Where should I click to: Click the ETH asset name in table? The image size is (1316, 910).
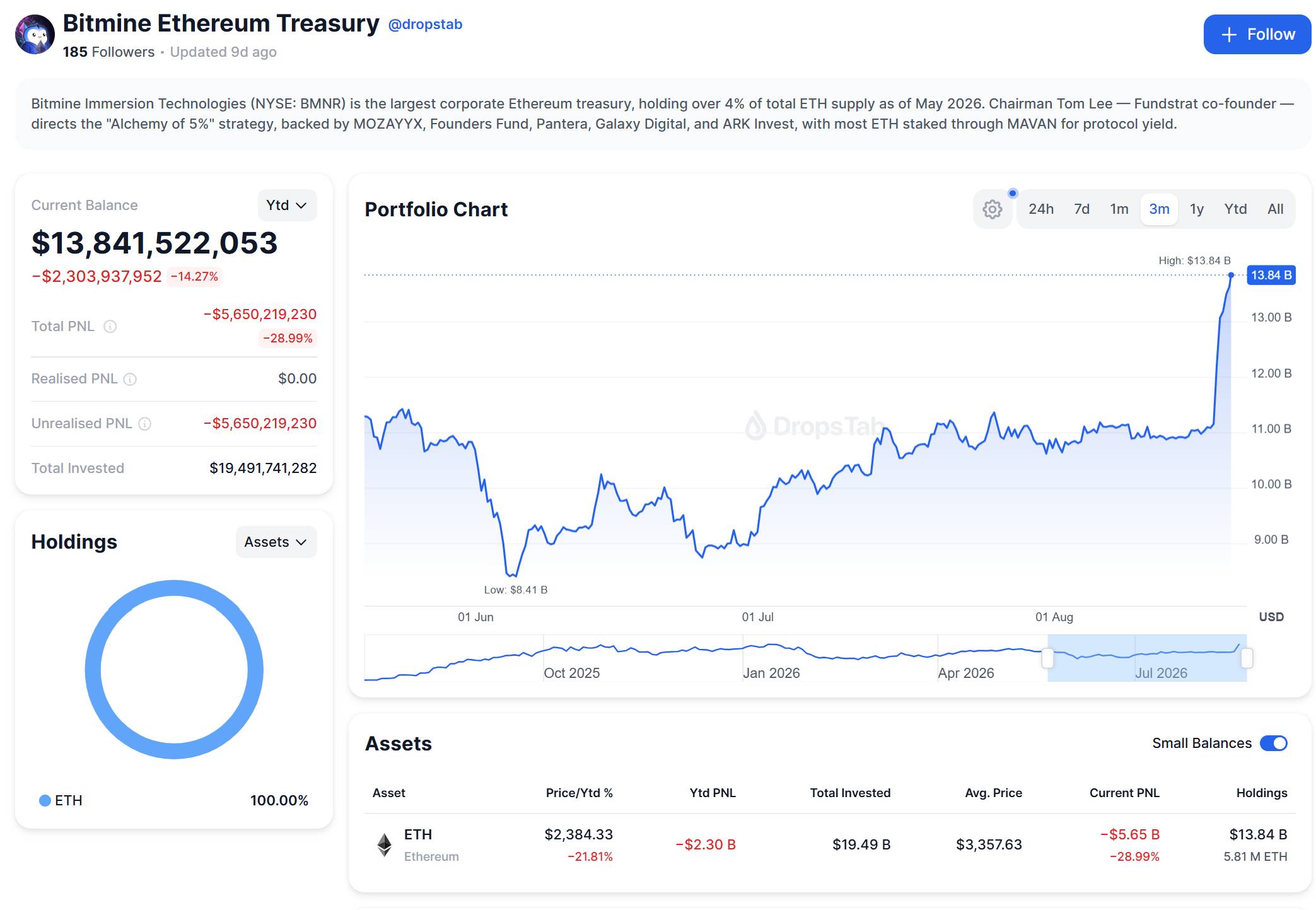pos(418,834)
